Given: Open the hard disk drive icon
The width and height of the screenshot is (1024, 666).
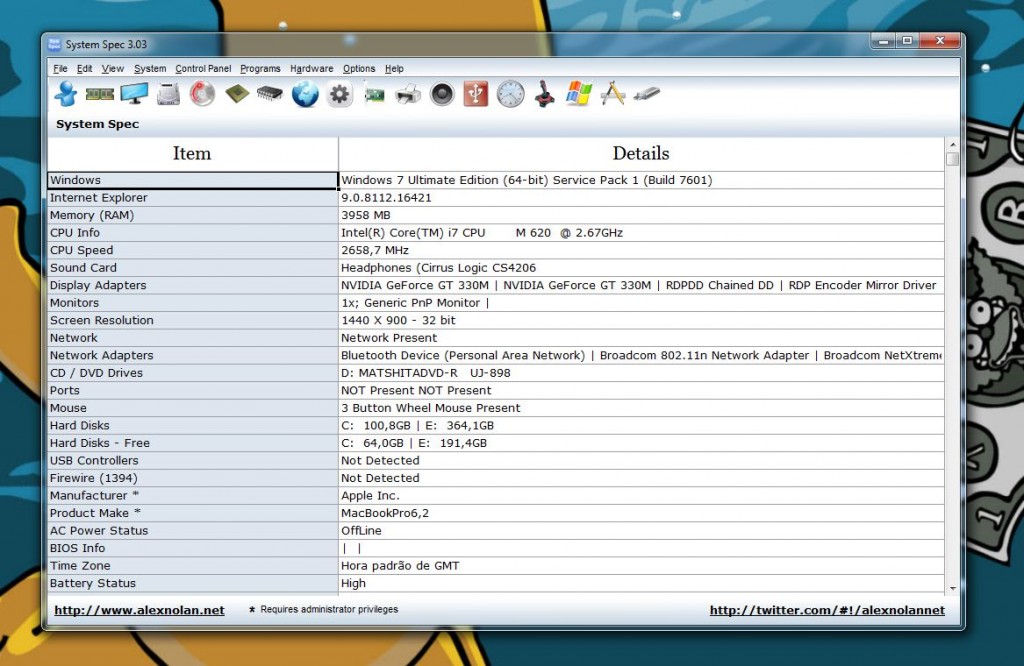Looking at the screenshot, I should pyautogui.click(x=168, y=94).
